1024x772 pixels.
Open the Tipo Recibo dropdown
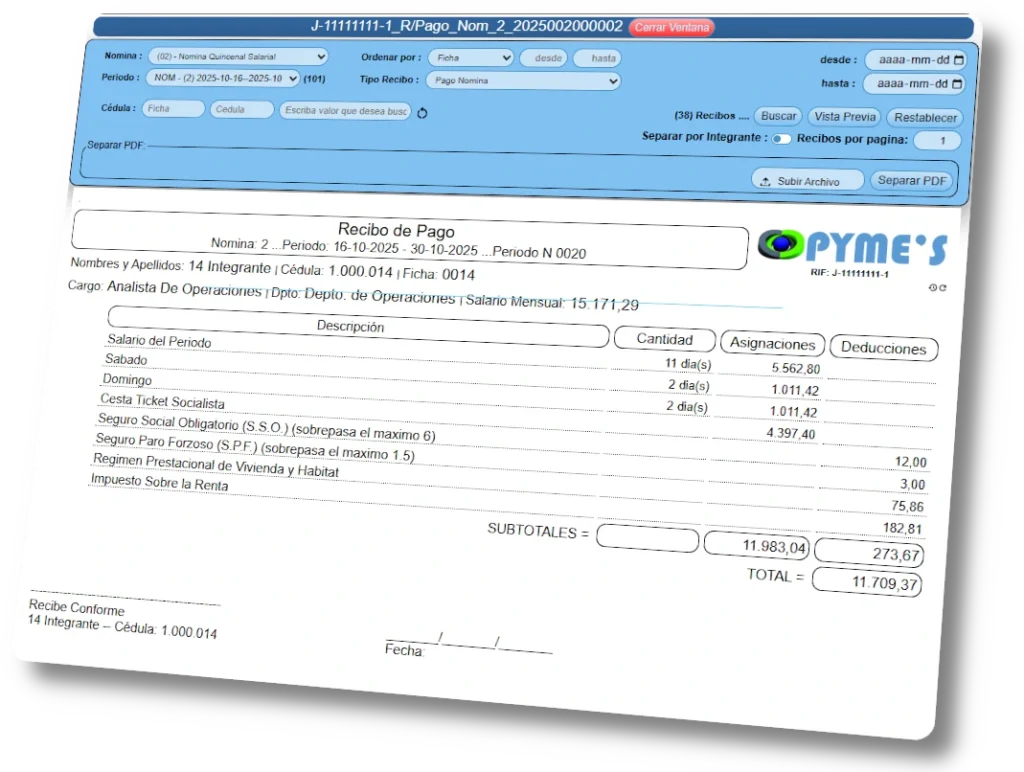tap(523, 80)
